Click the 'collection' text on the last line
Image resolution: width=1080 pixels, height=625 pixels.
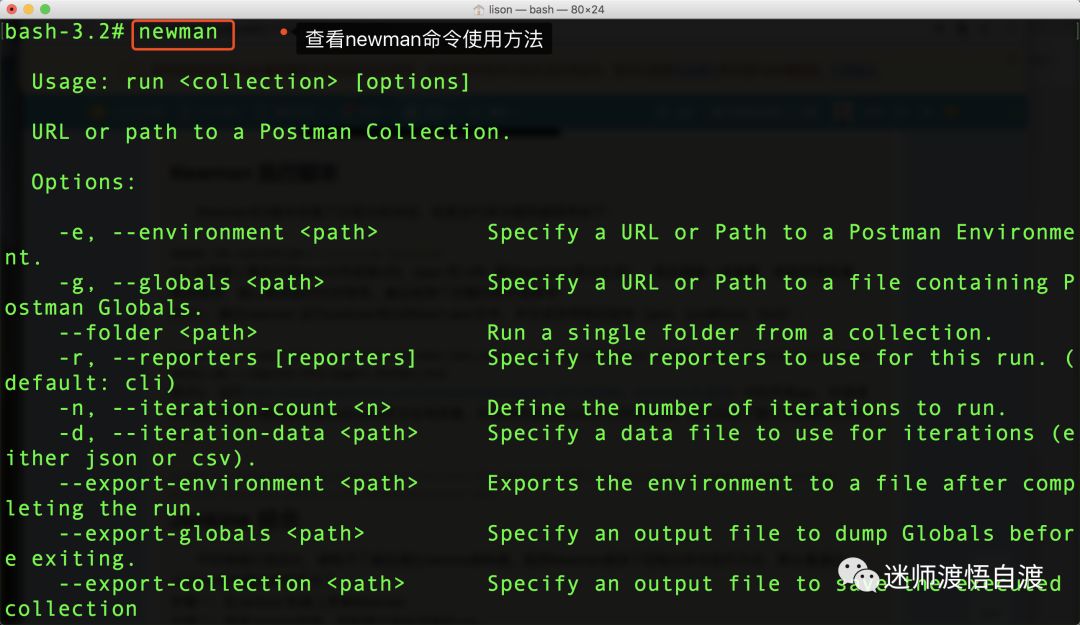(70, 608)
